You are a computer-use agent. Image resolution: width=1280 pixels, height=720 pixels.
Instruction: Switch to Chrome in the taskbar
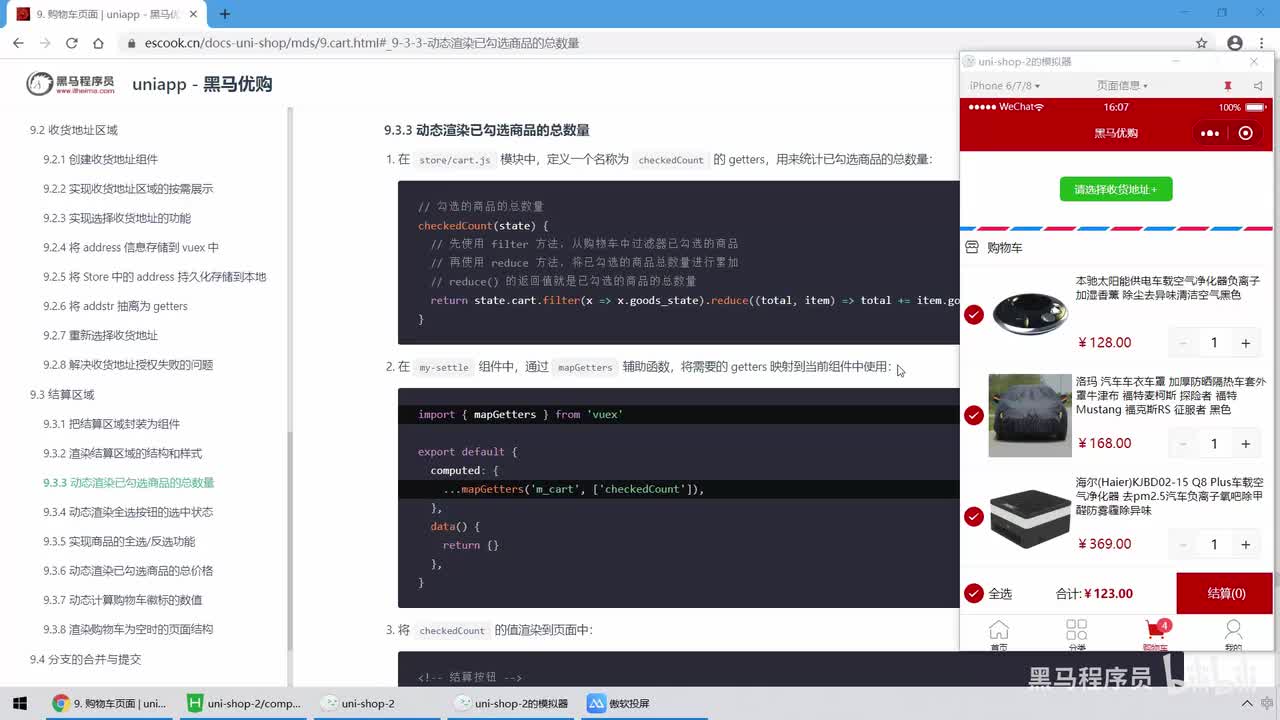(110, 703)
